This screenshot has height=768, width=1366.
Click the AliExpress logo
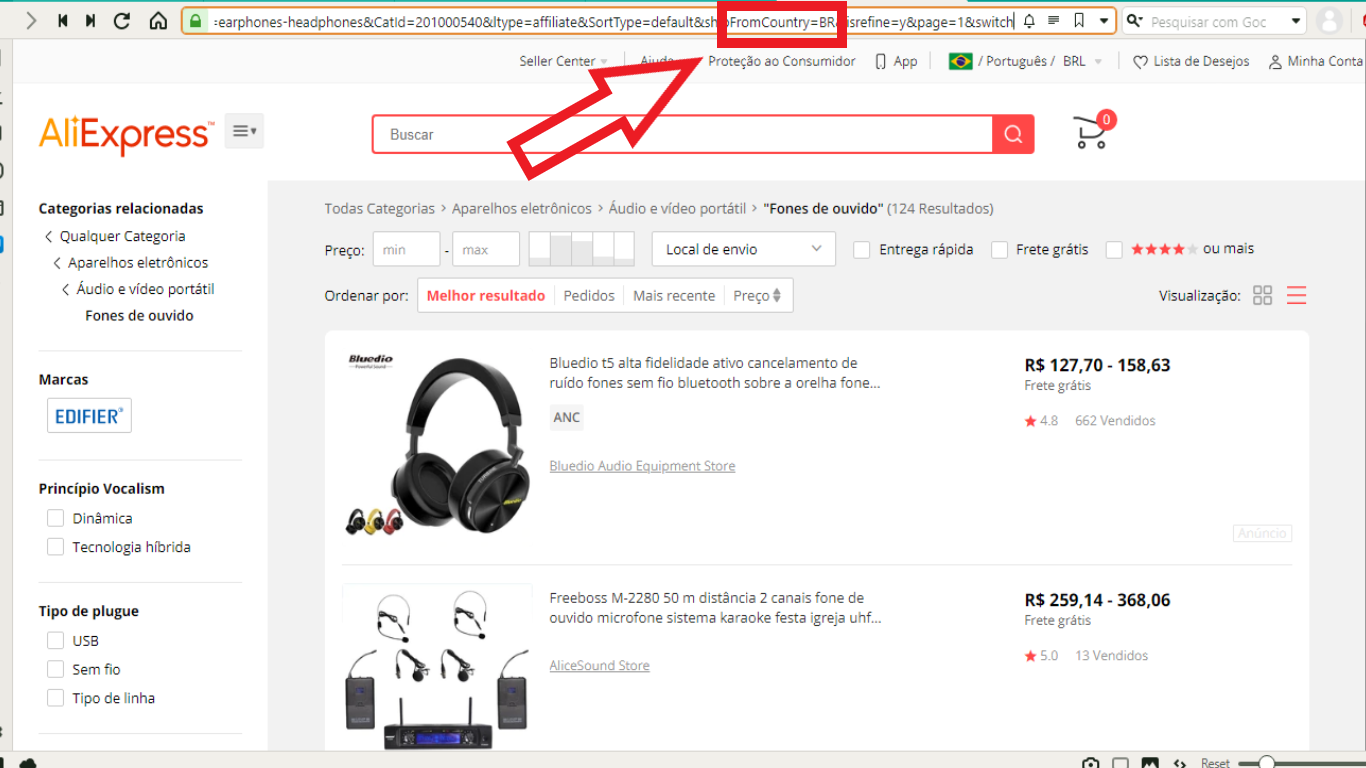click(126, 134)
